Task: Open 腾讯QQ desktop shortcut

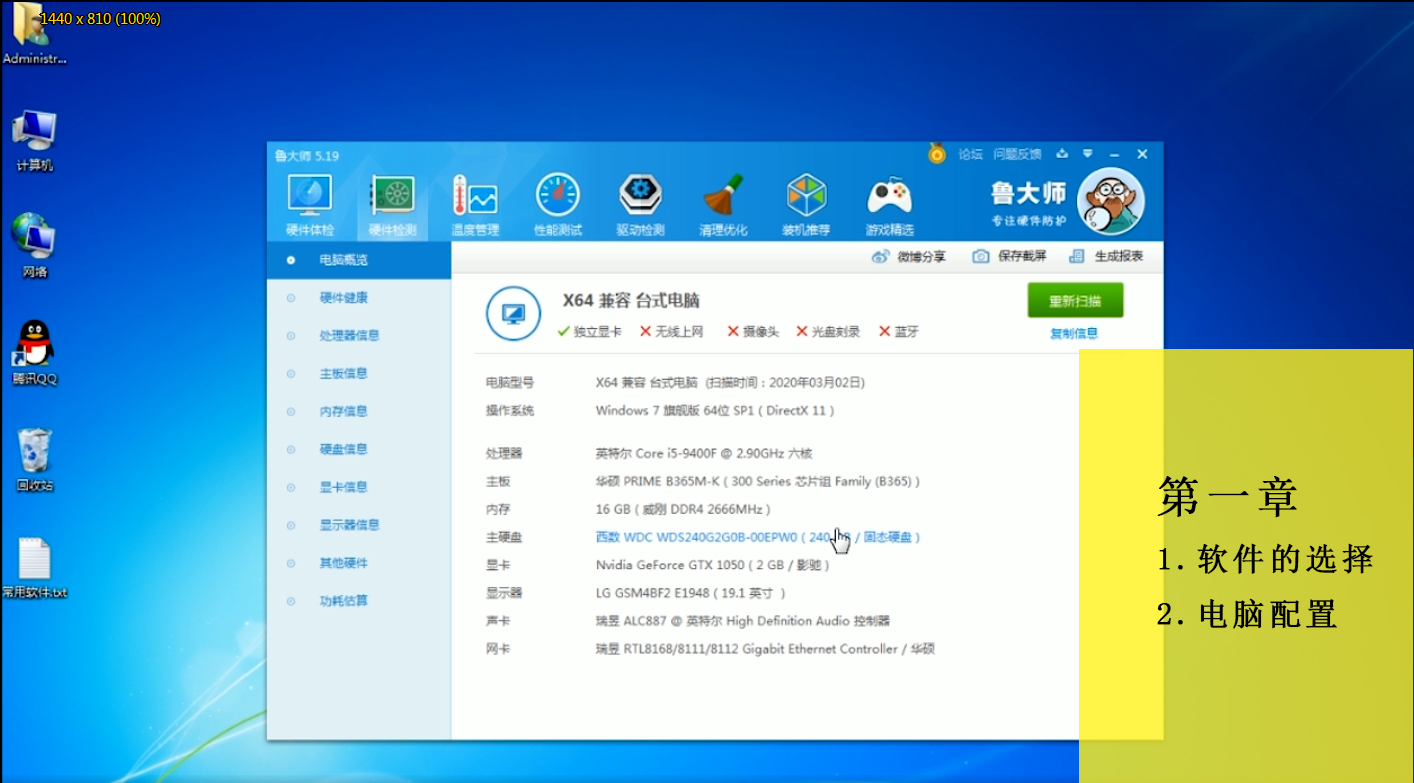Action: 34,353
